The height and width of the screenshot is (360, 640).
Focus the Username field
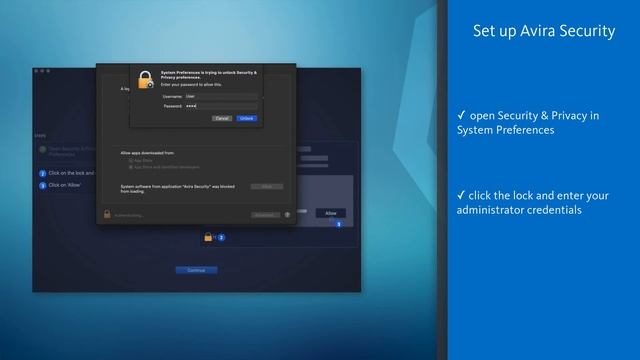[221, 96]
